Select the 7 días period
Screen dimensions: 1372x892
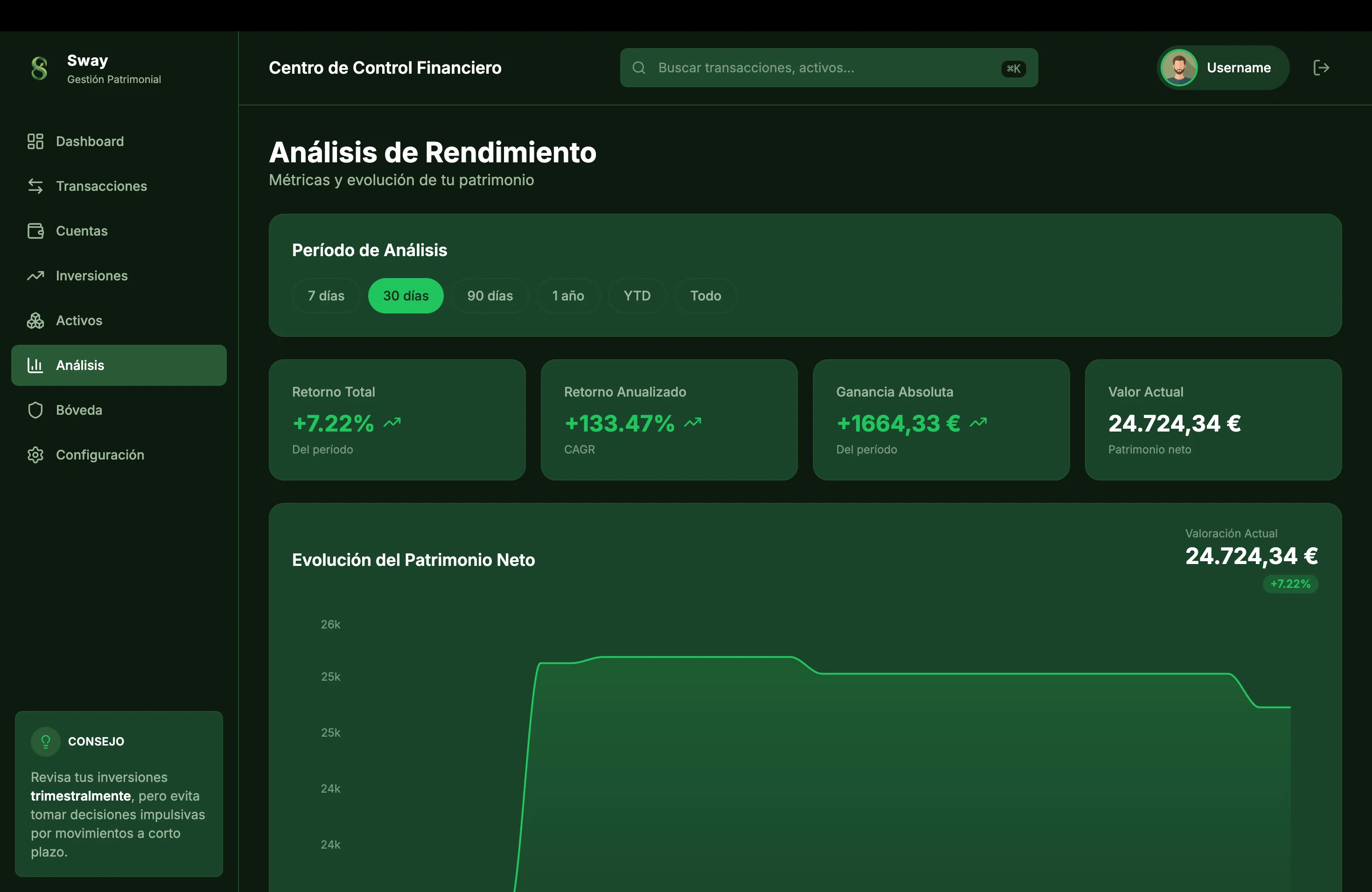coord(326,296)
